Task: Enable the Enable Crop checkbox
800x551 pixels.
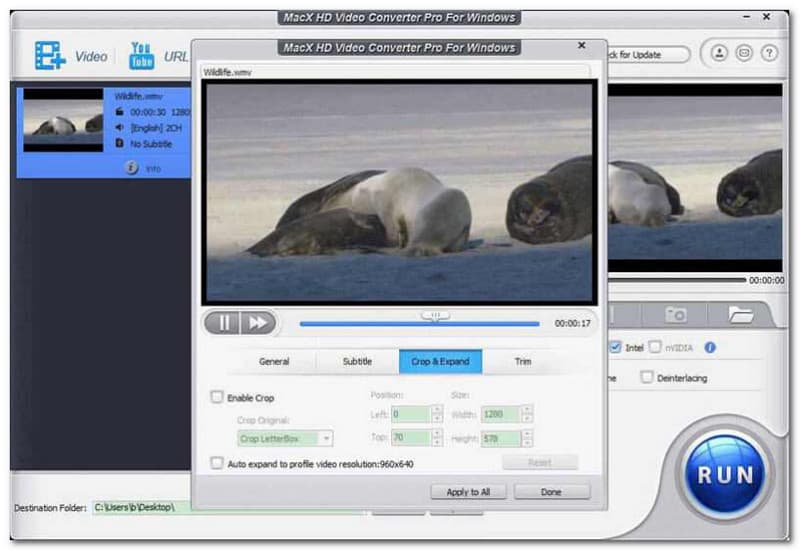Action: click(x=217, y=398)
